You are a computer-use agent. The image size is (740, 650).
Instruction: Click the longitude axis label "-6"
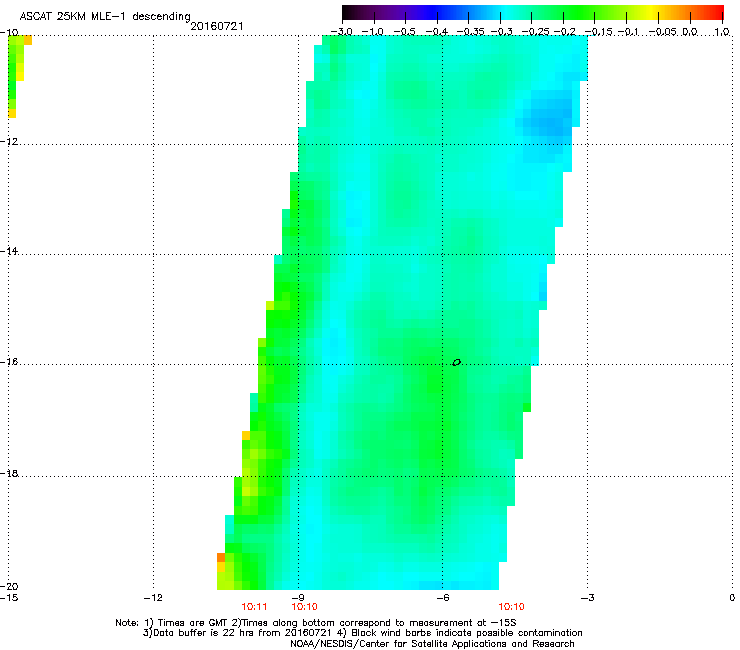click(x=443, y=598)
